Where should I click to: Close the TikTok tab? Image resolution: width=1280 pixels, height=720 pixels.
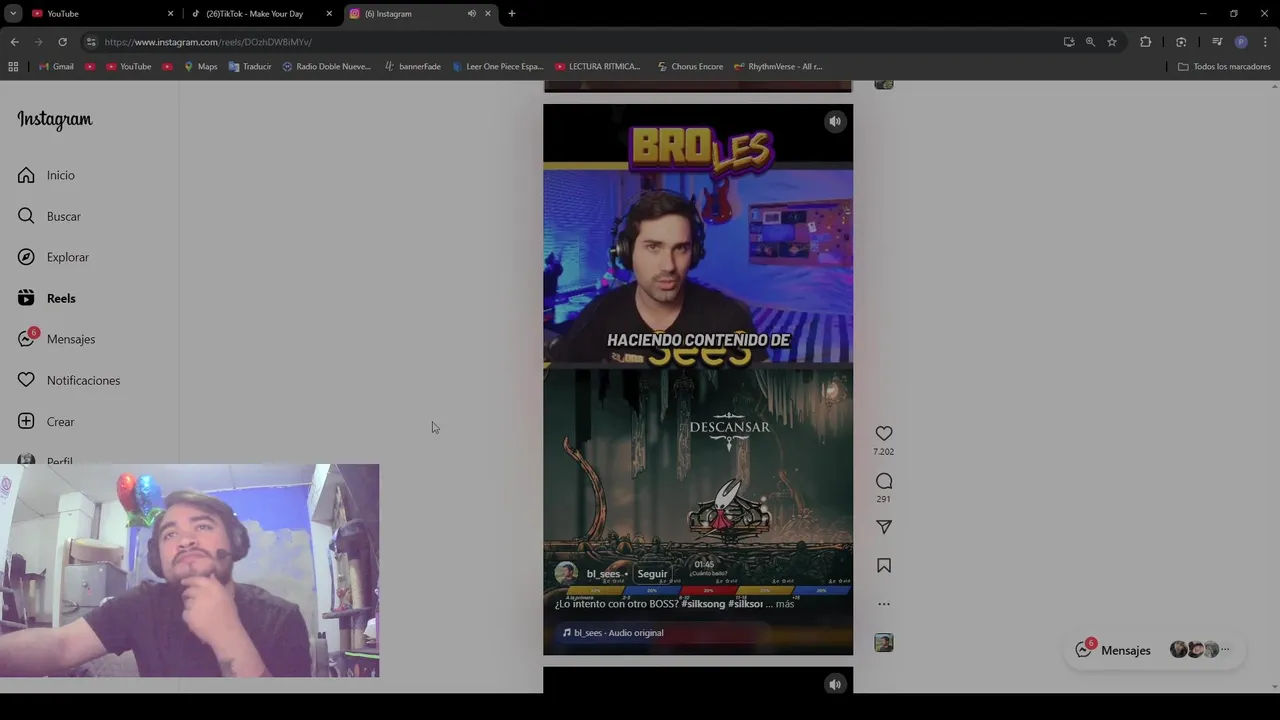click(x=329, y=14)
